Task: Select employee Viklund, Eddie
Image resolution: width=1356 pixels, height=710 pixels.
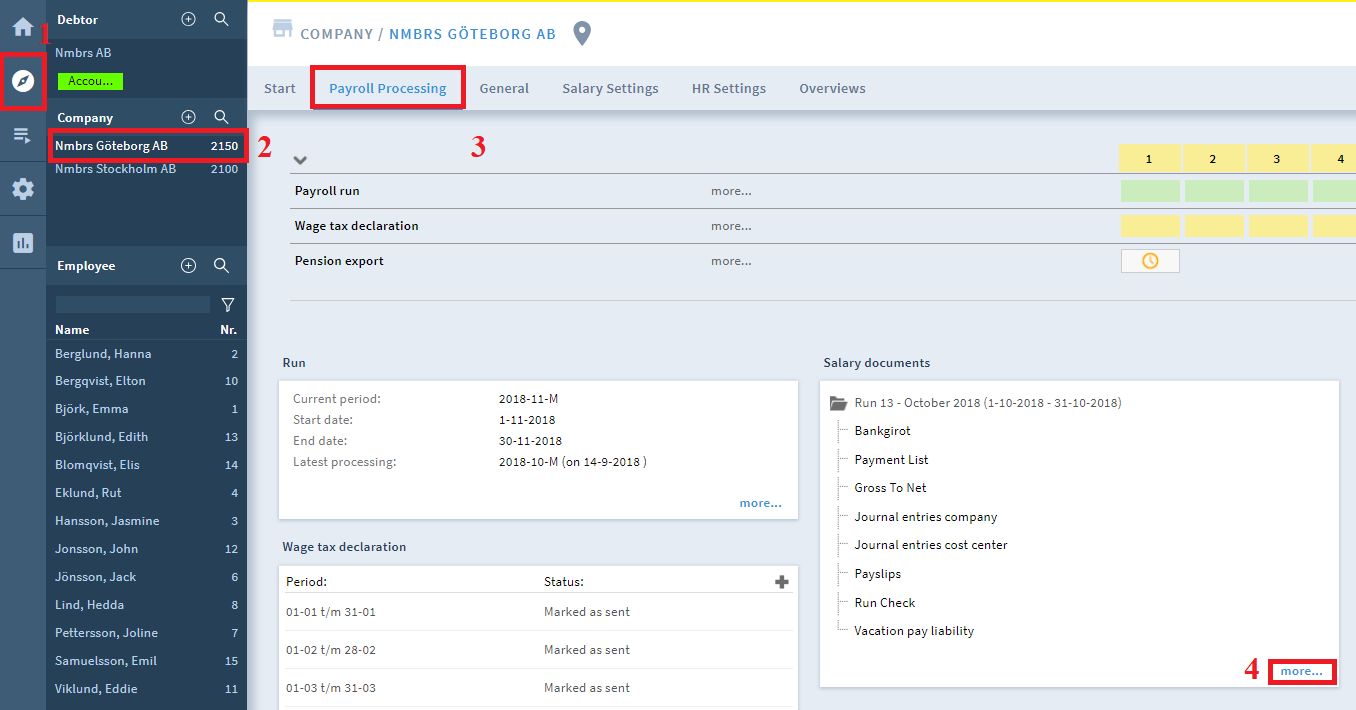Action: pos(146,689)
